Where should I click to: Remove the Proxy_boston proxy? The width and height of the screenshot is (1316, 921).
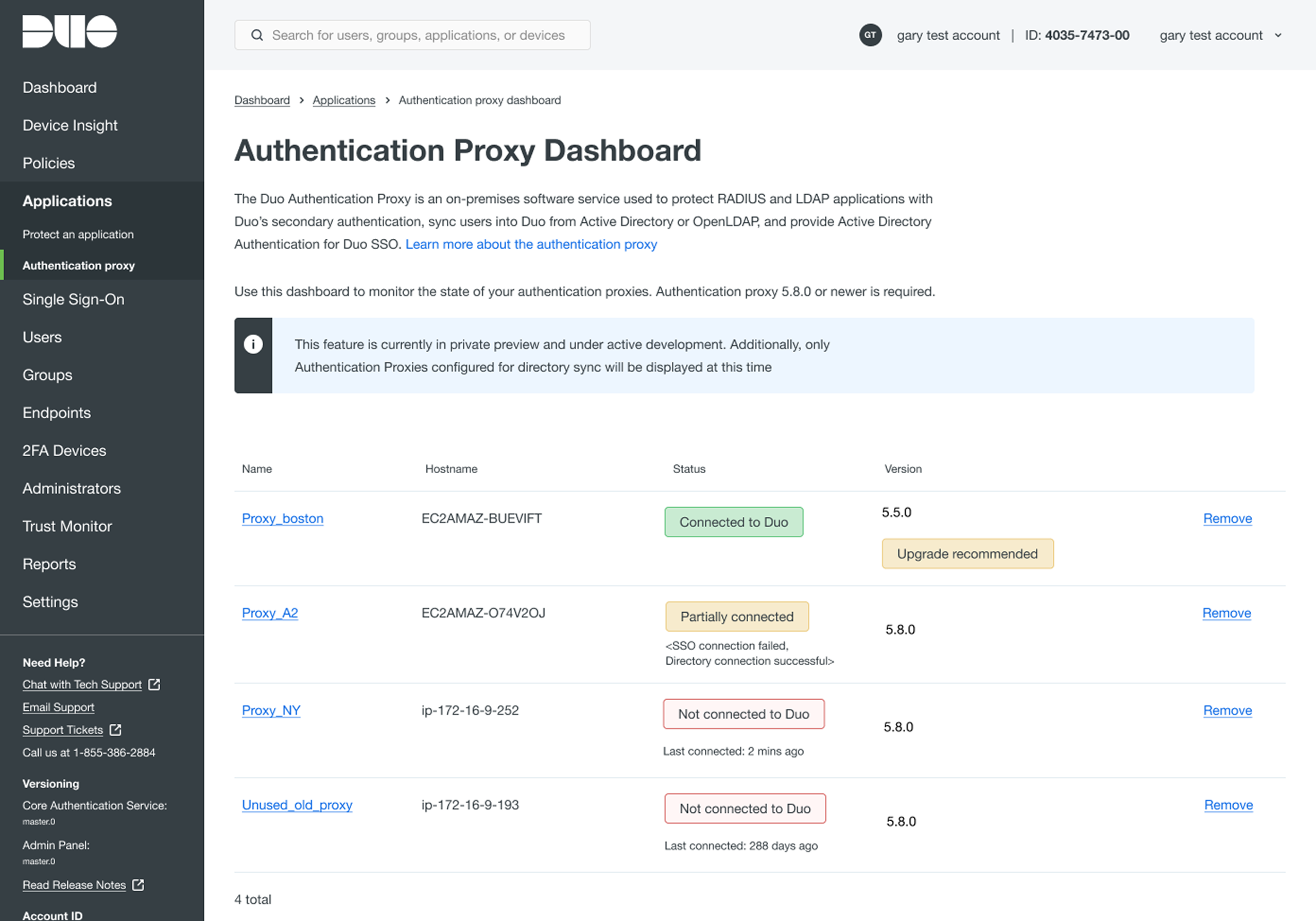pos(1227,518)
